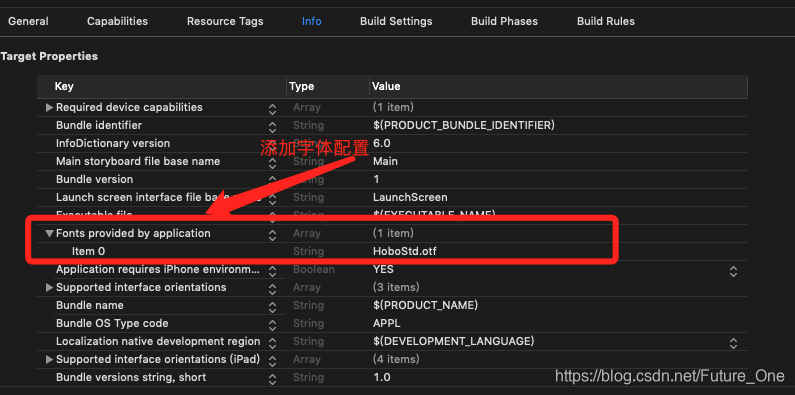
Task: Select the Localization native development region key
Action: coord(158,341)
